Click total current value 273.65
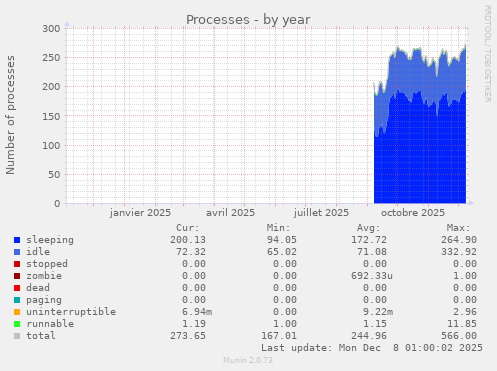 coord(188,336)
